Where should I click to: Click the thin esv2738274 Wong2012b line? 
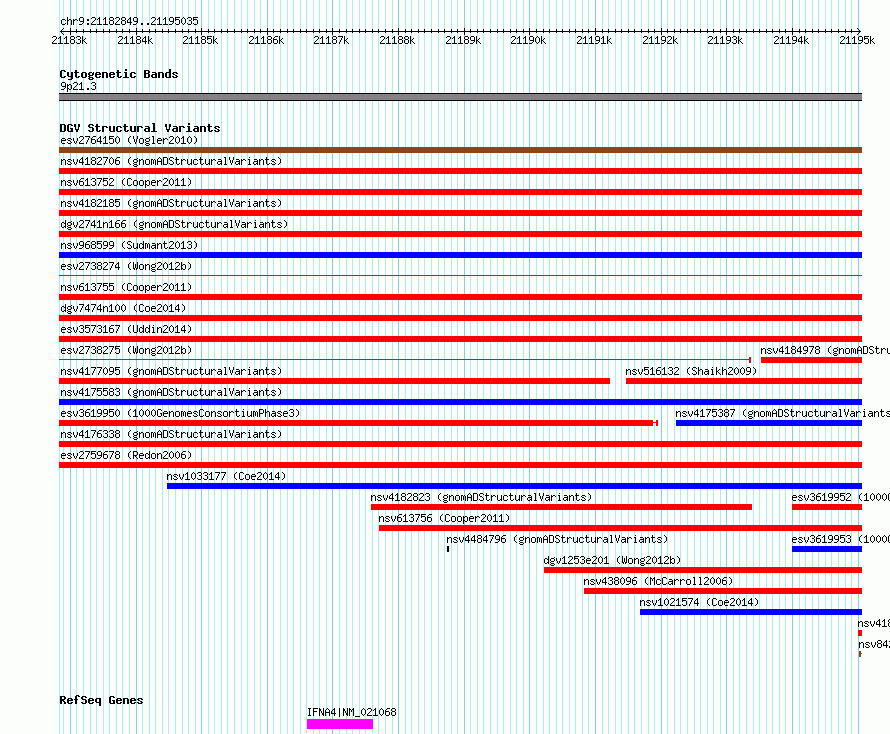pyautogui.click(x=460, y=276)
